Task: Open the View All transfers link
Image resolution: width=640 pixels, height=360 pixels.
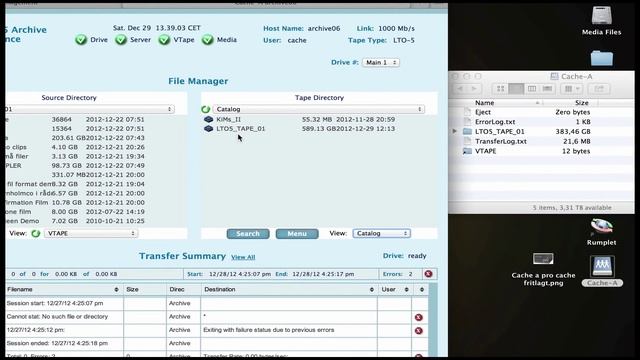Action: click(x=243, y=257)
